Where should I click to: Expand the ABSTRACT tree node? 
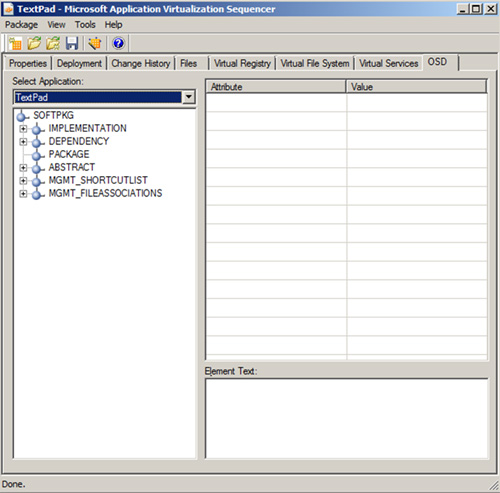pyautogui.click(x=23, y=168)
